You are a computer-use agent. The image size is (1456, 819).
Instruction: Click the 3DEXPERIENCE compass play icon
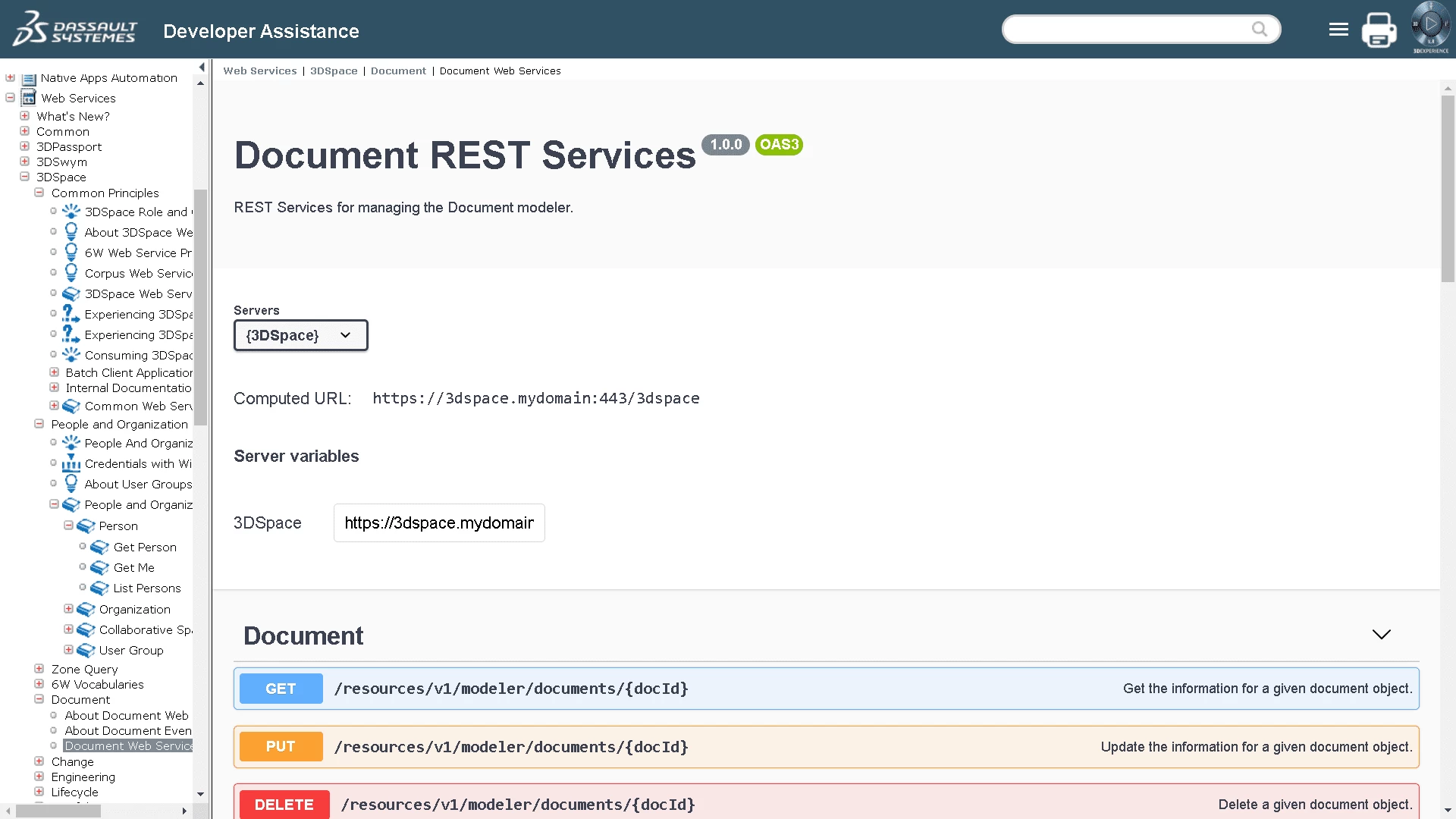click(1430, 25)
